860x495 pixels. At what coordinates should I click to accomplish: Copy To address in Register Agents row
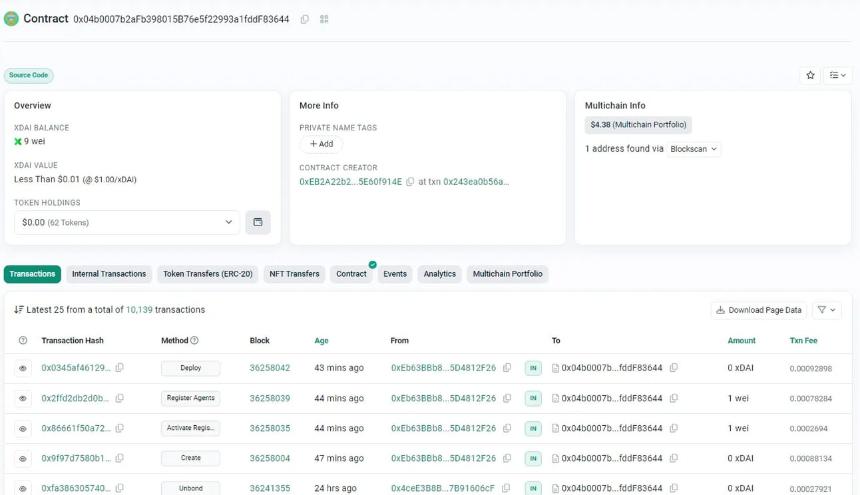coord(674,397)
